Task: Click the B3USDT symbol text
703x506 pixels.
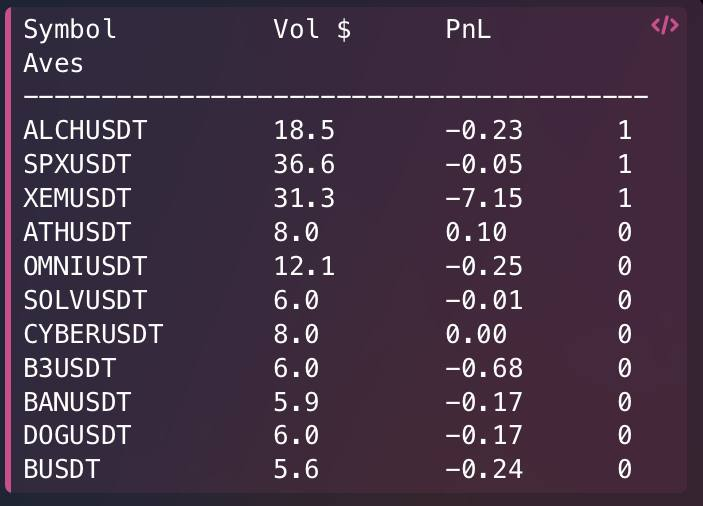Action: coord(70,368)
